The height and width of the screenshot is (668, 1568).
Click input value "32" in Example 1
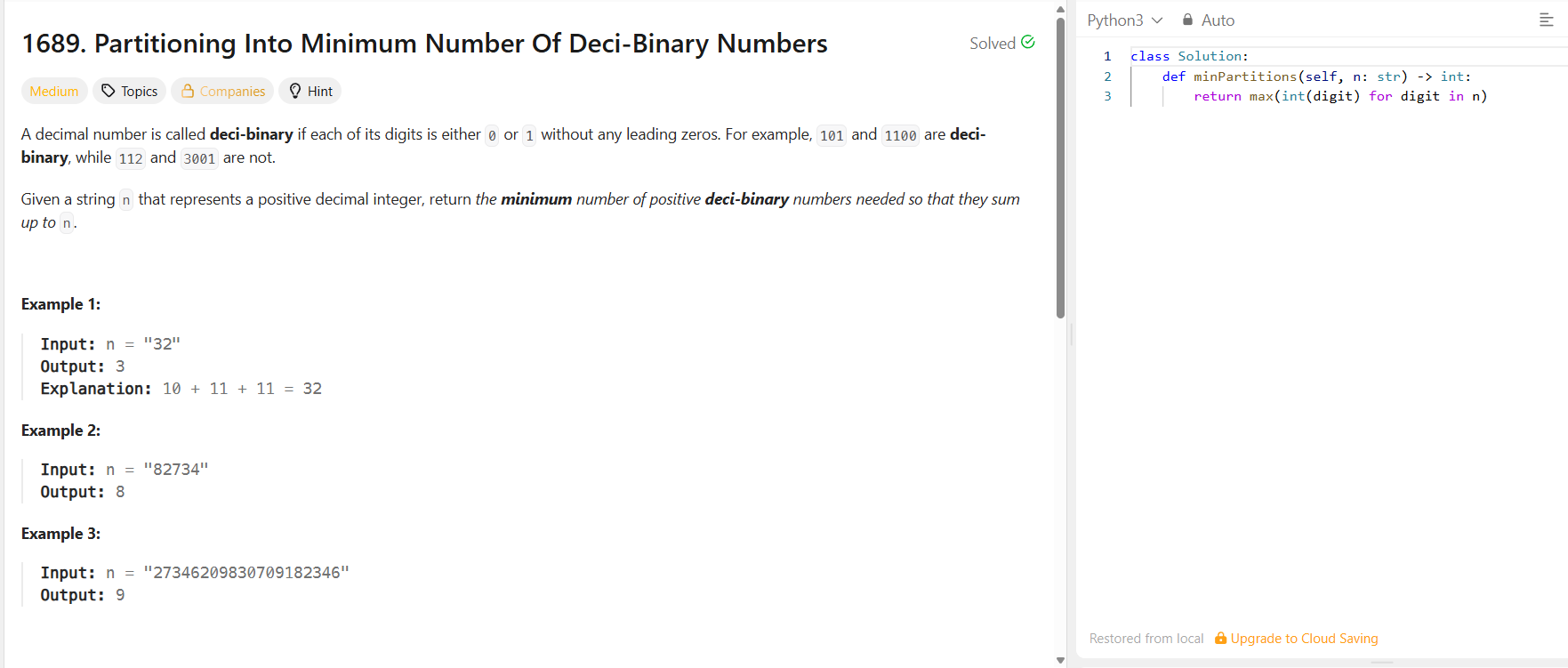[162, 344]
